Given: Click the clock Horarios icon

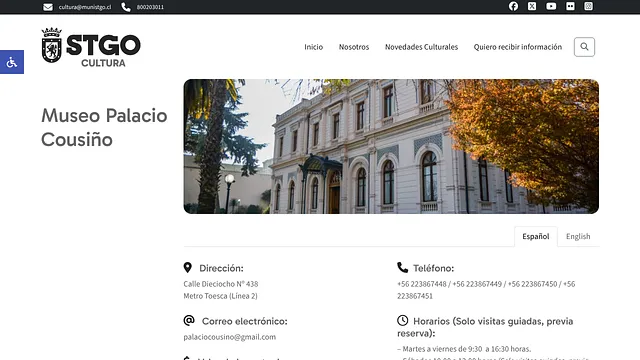Looking at the screenshot, I should pos(402,320).
